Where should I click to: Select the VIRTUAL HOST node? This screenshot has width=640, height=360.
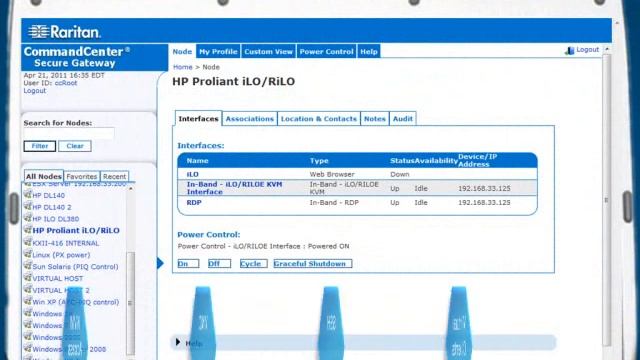tap(58, 279)
